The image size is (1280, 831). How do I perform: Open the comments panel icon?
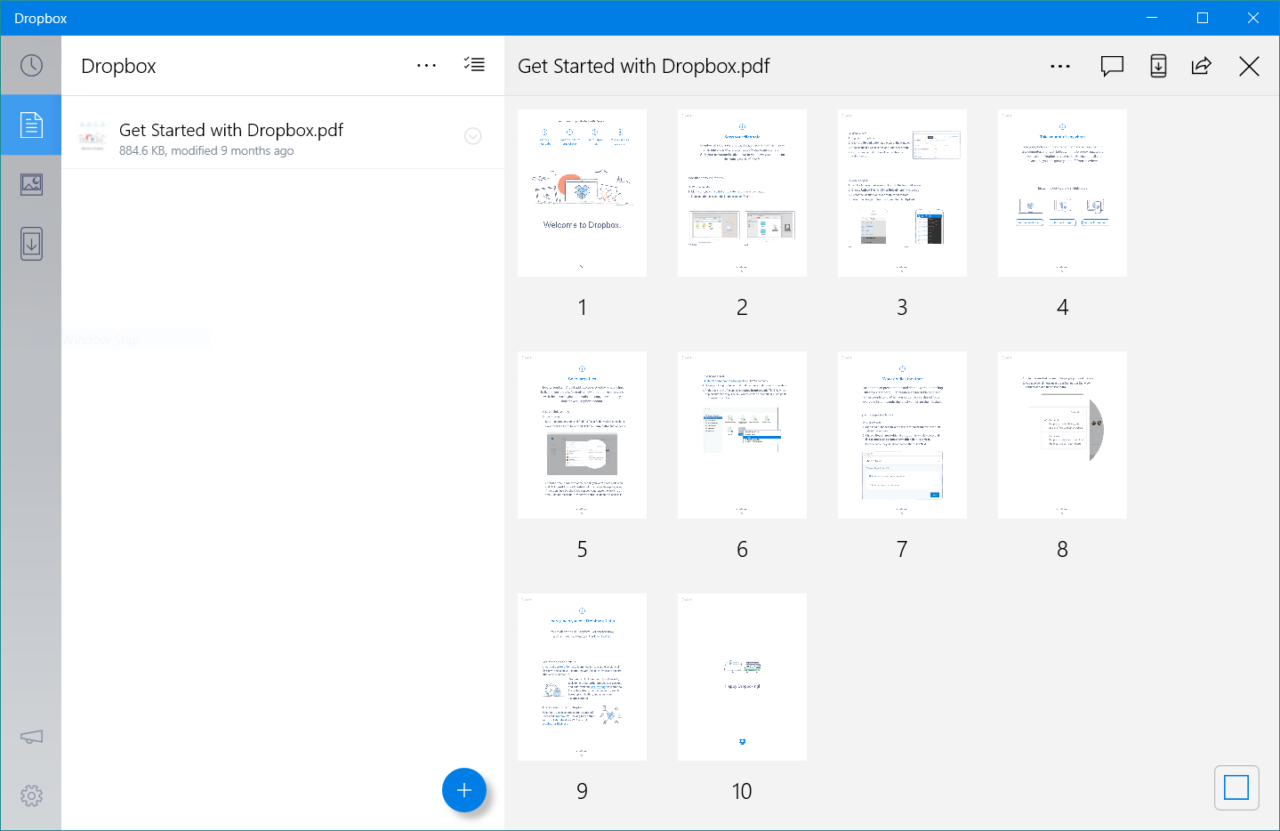[1111, 67]
